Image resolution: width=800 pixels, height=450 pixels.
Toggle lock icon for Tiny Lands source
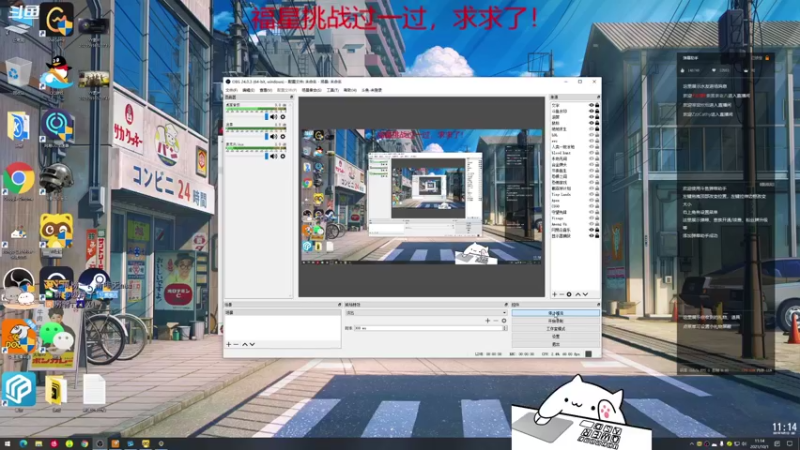pos(597,194)
